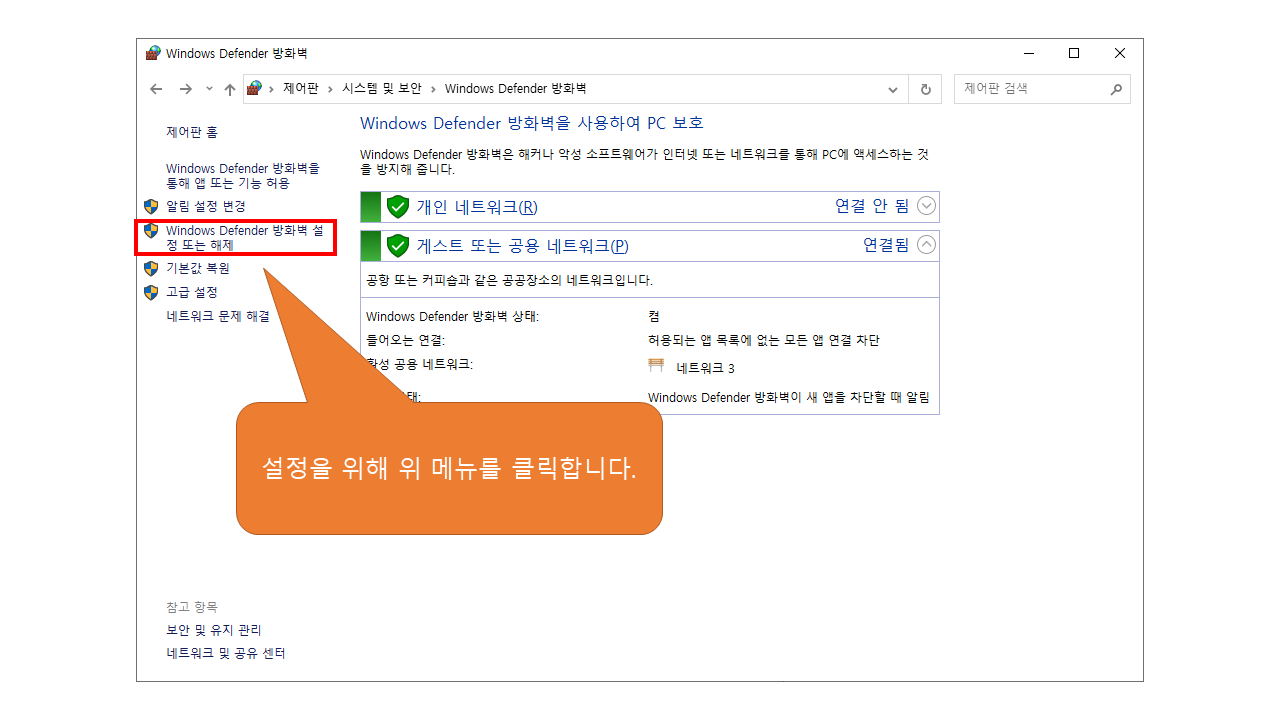1280x720 pixels.
Task: Click the 켬 firewall state value
Action: pos(654,316)
